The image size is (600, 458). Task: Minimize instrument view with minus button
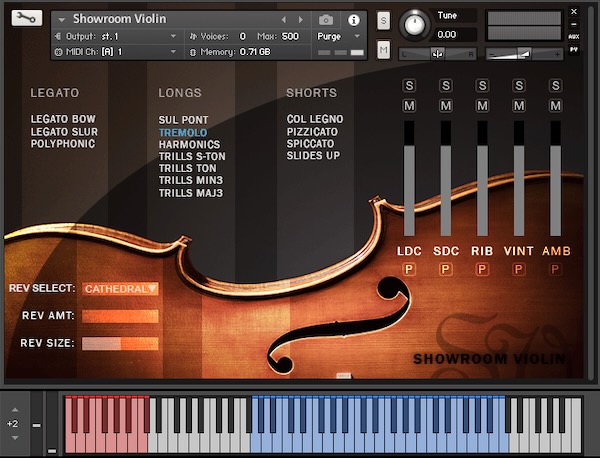(x=574, y=24)
